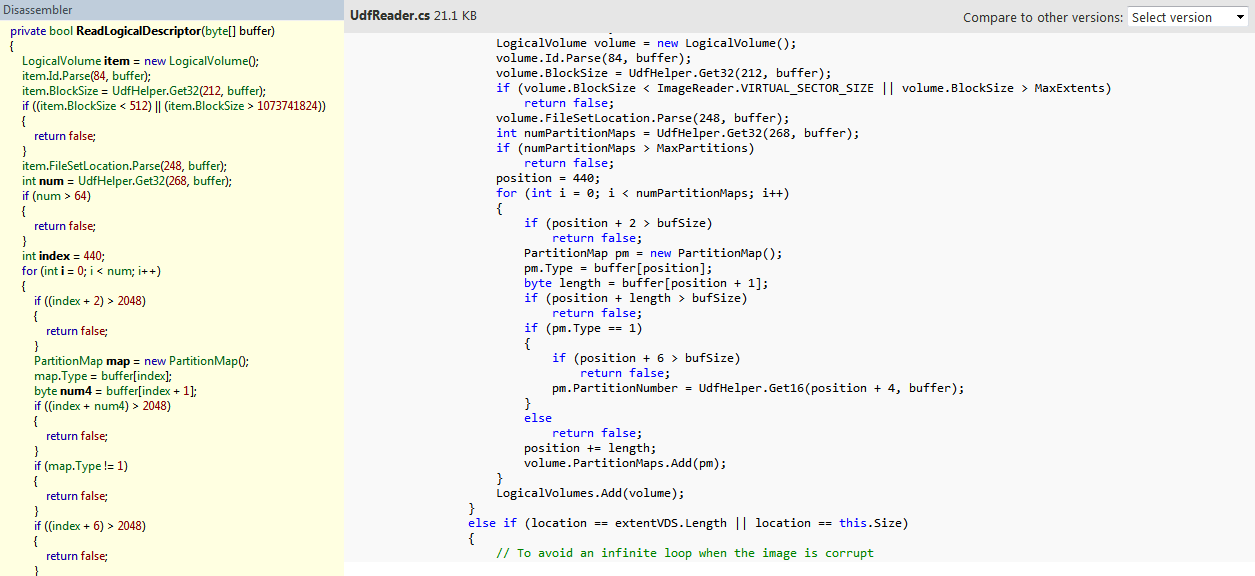1255x576 pixels.
Task: Click 'Compare to other versions:' label
Action: 1042,18
